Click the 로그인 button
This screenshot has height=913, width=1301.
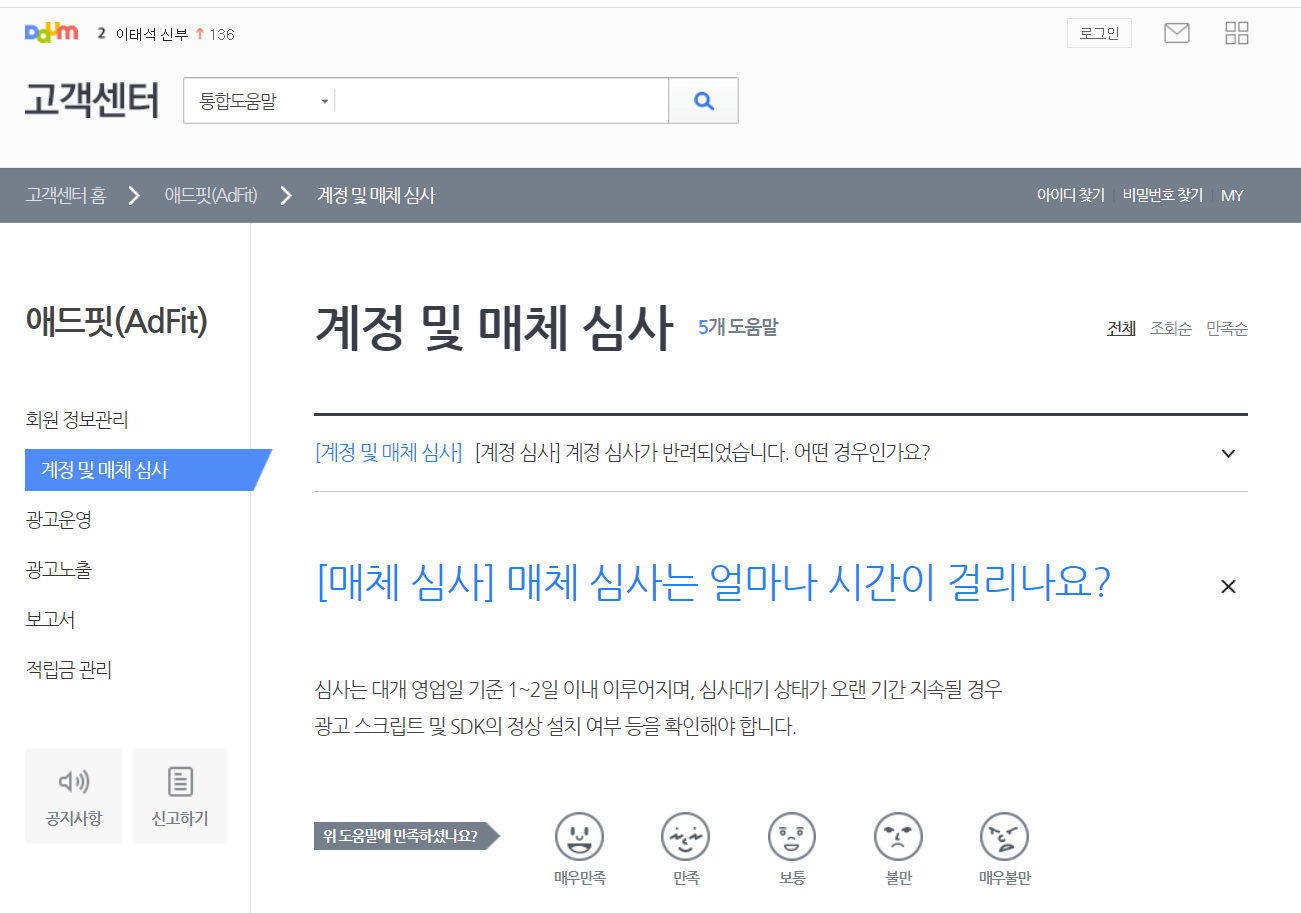click(1099, 33)
